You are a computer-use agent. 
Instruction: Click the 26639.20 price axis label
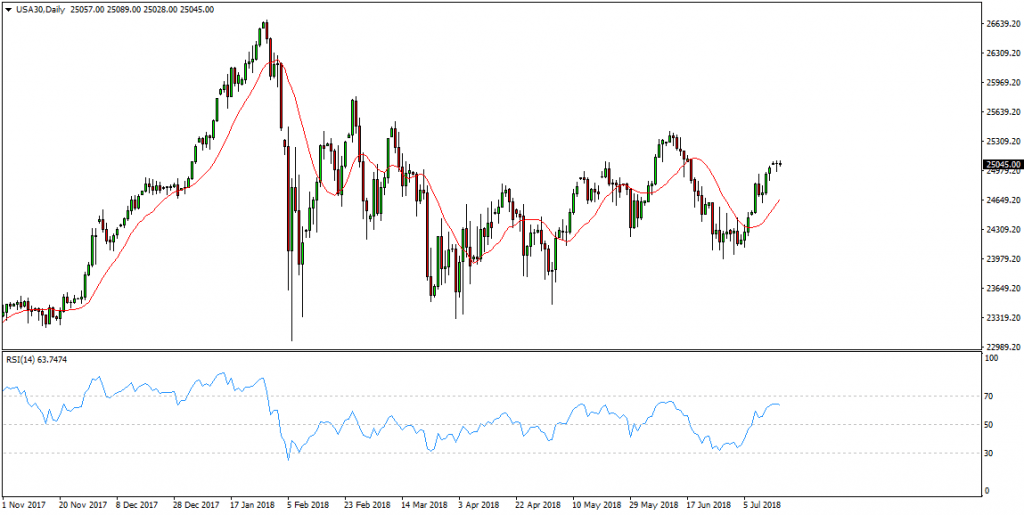pos(1002,23)
